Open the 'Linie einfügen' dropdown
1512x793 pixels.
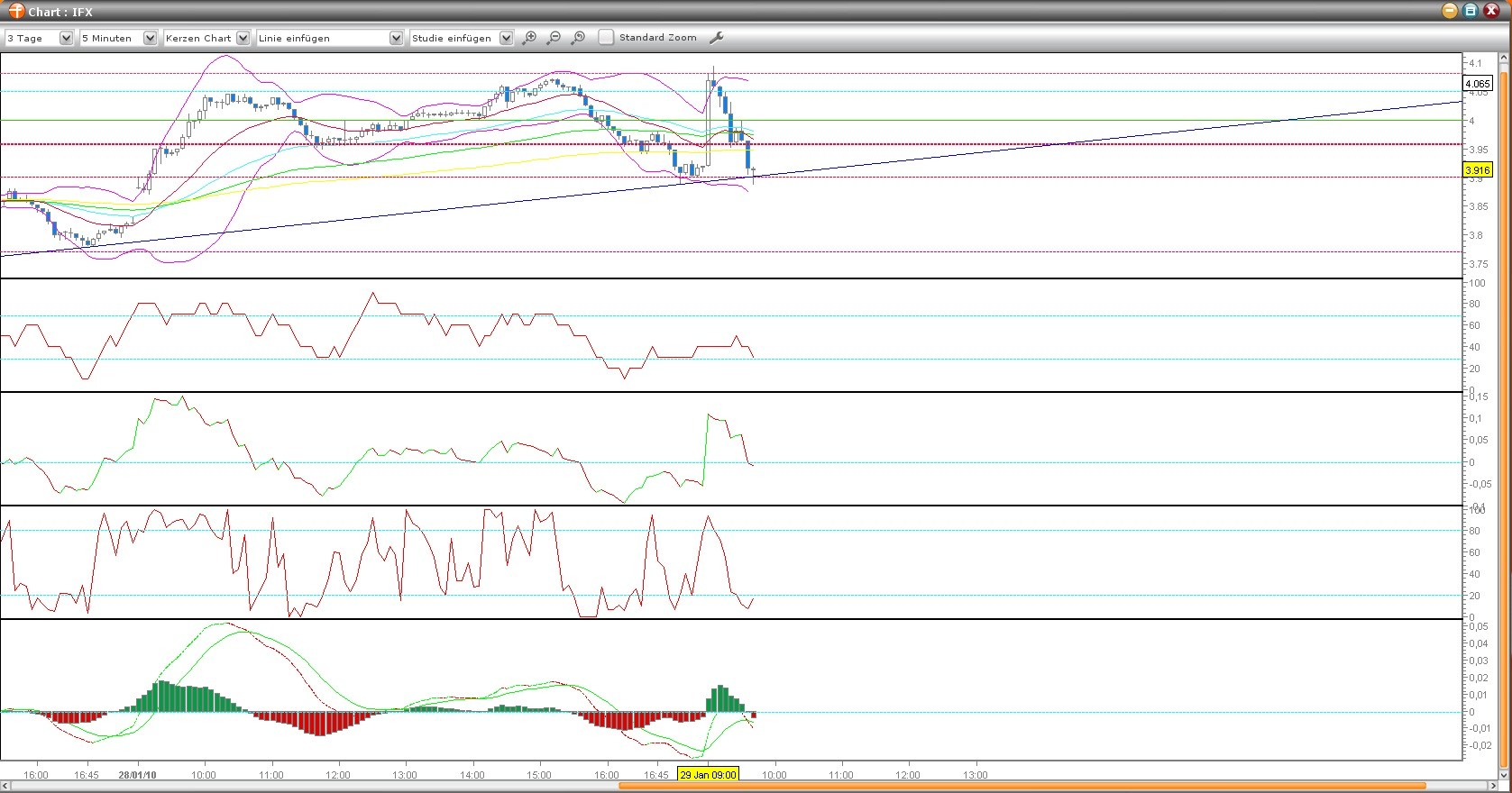tap(330, 38)
